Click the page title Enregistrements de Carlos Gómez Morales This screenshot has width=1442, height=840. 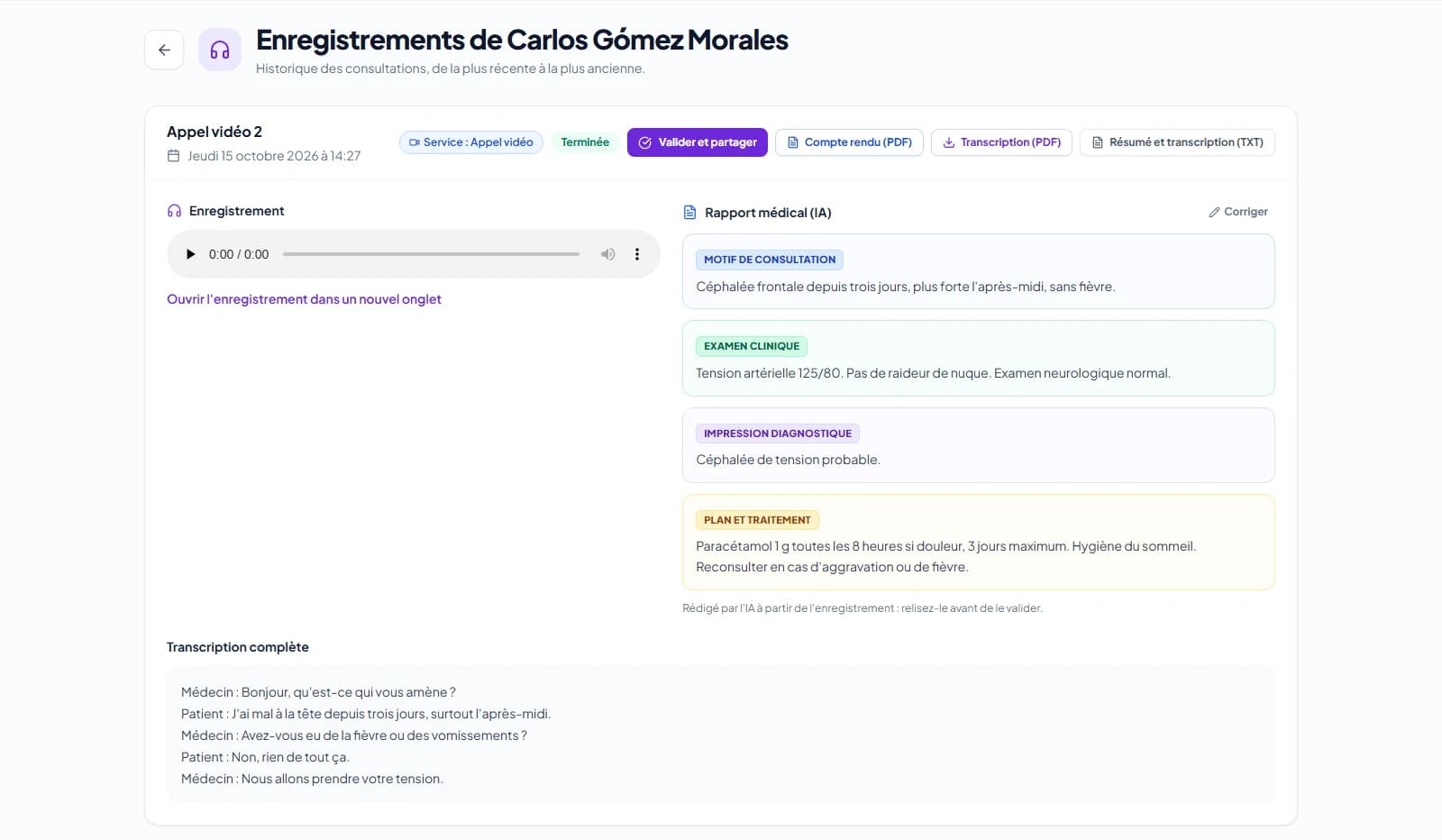point(522,40)
